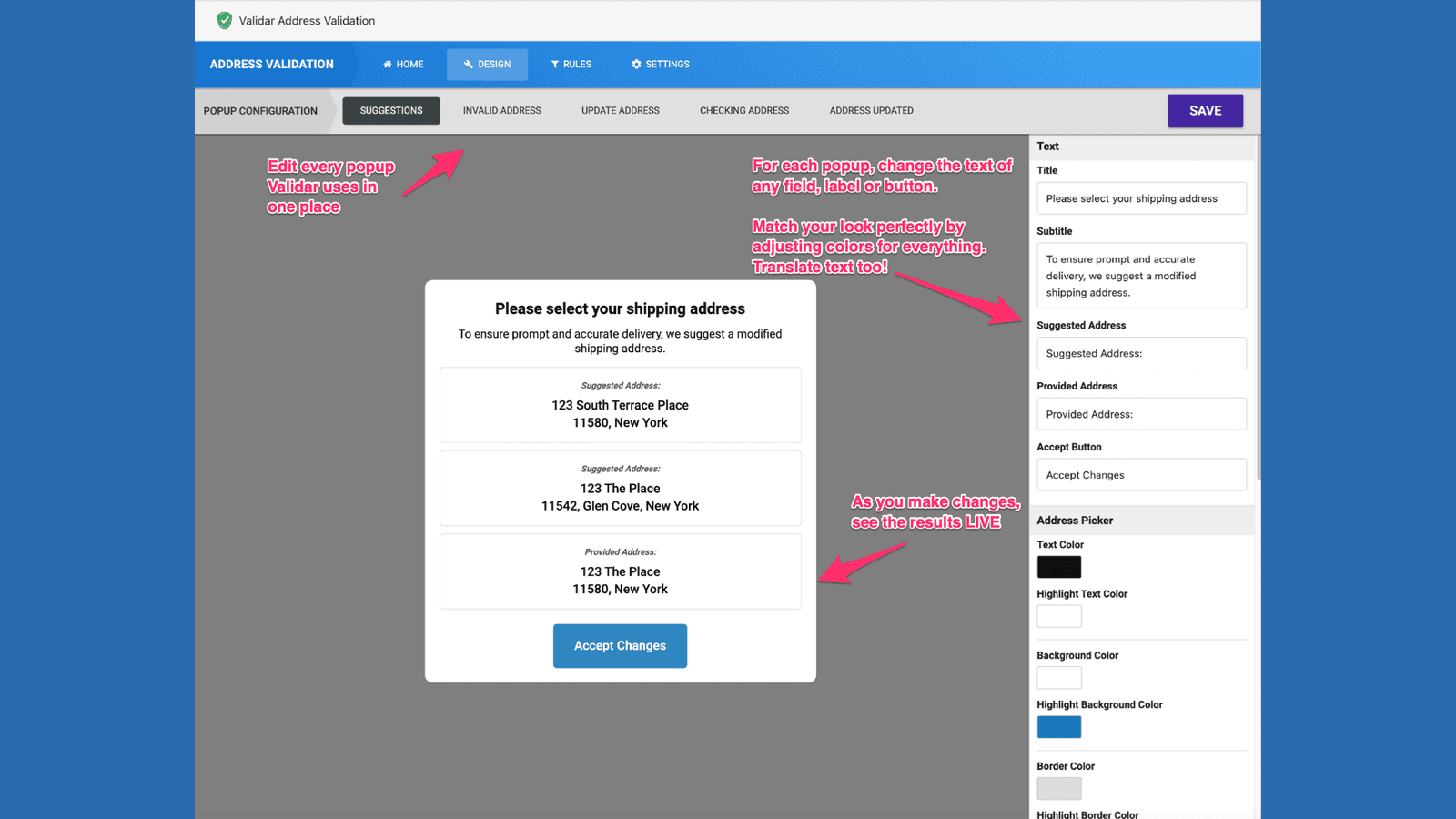Edit the Accept Button label field
Image resolution: width=1456 pixels, height=819 pixels.
pyautogui.click(x=1141, y=474)
